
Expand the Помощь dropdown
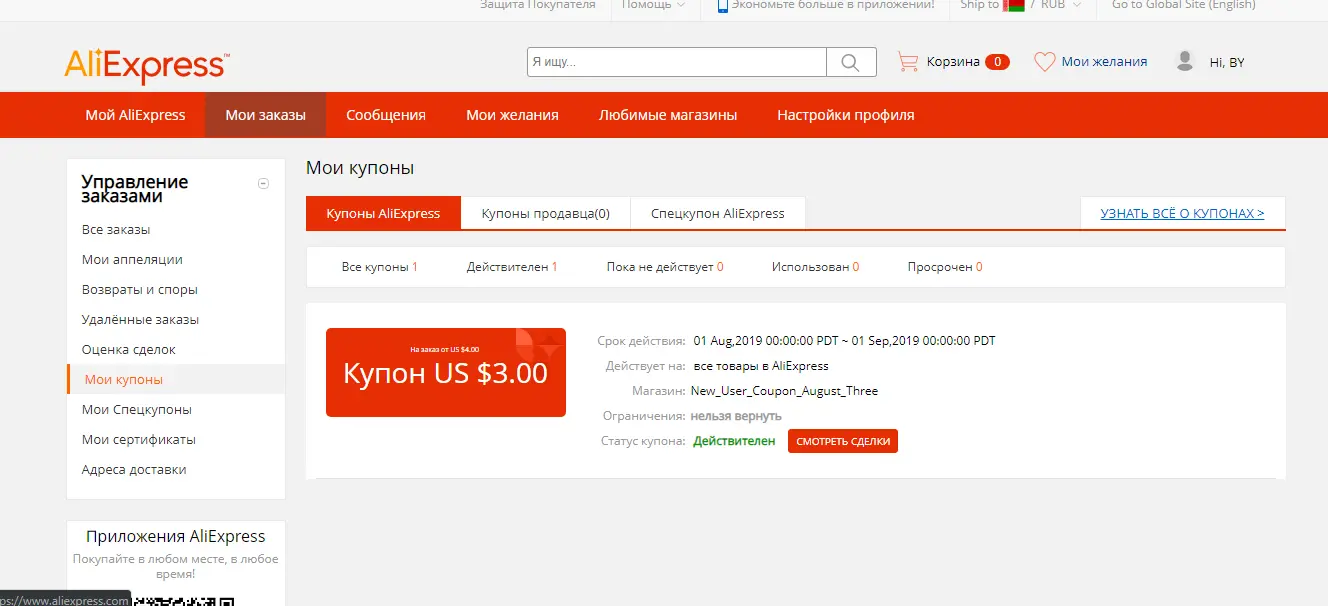click(654, 5)
